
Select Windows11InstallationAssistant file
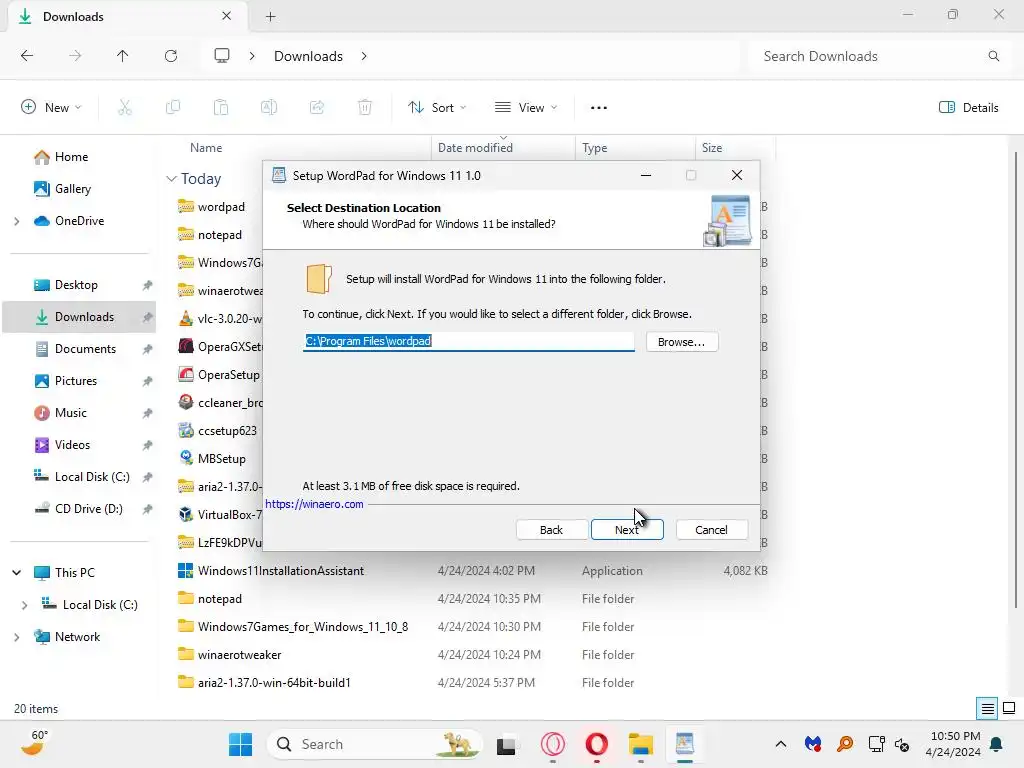281,571
